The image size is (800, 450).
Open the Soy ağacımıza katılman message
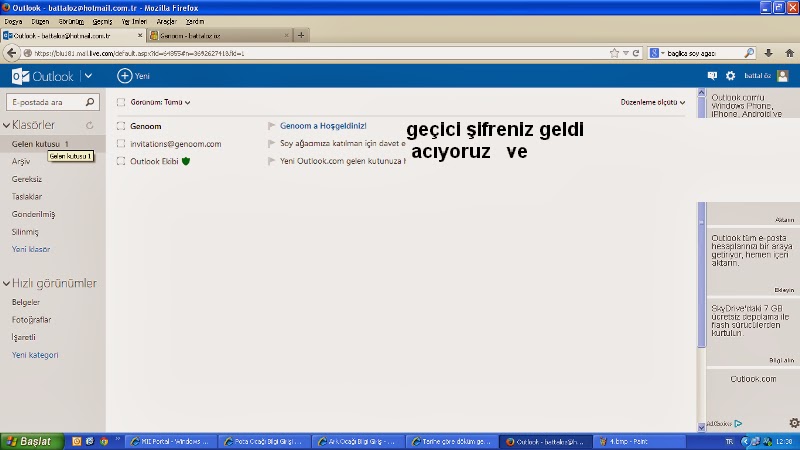point(342,143)
